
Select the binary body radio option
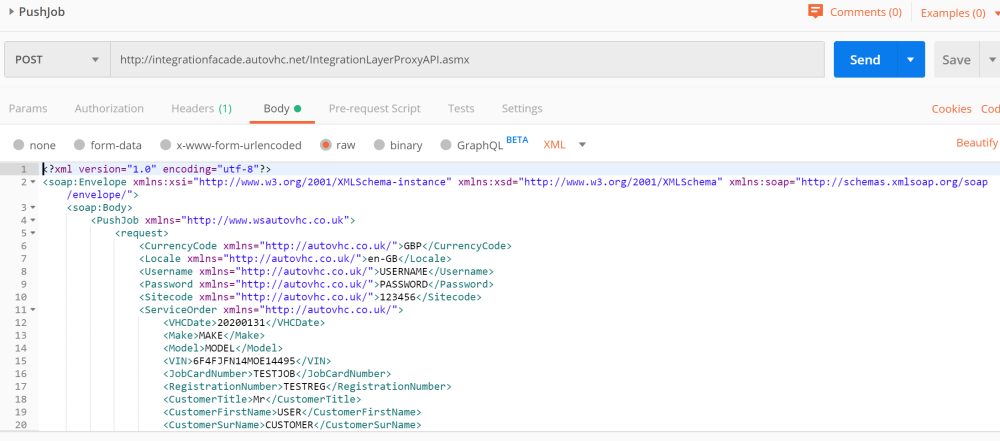(x=379, y=145)
